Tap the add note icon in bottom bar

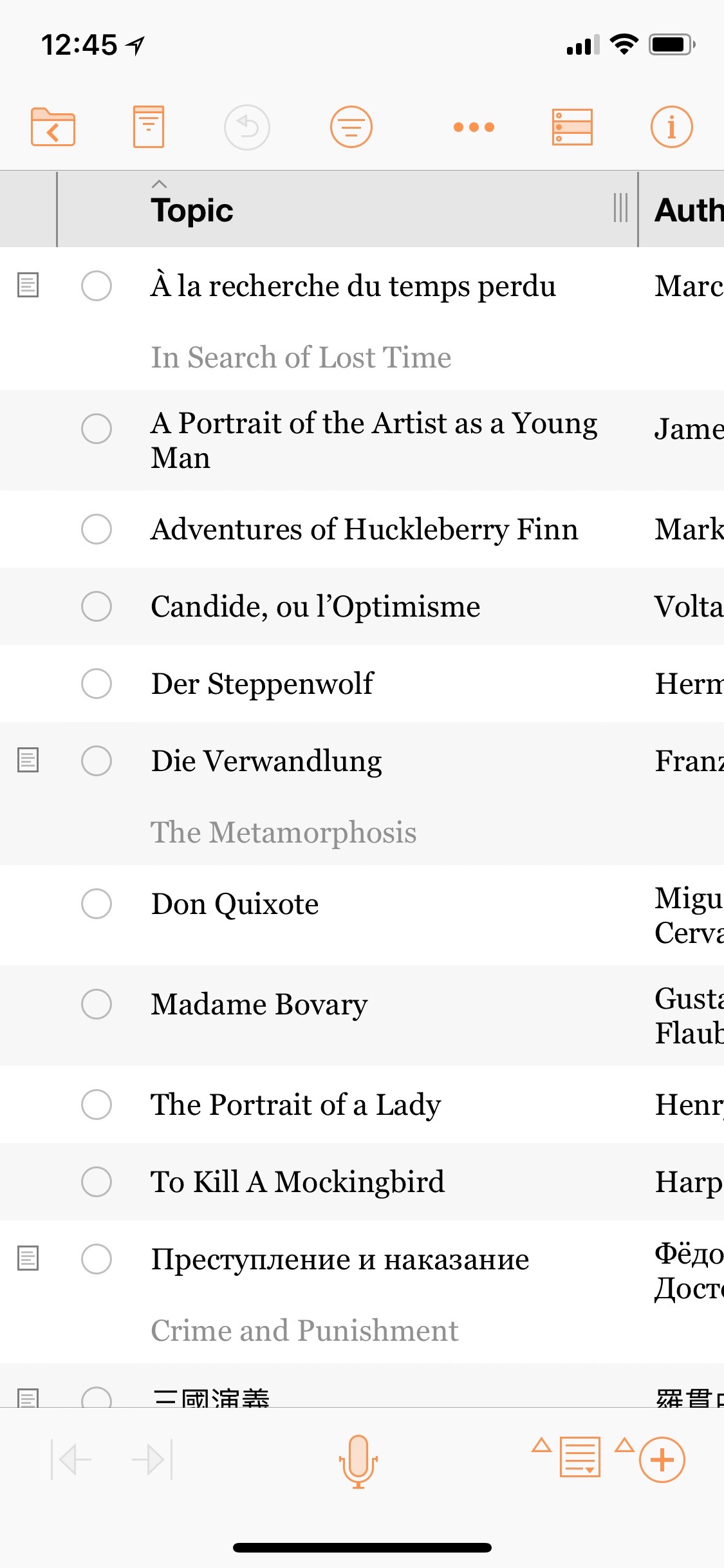click(x=580, y=1457)
